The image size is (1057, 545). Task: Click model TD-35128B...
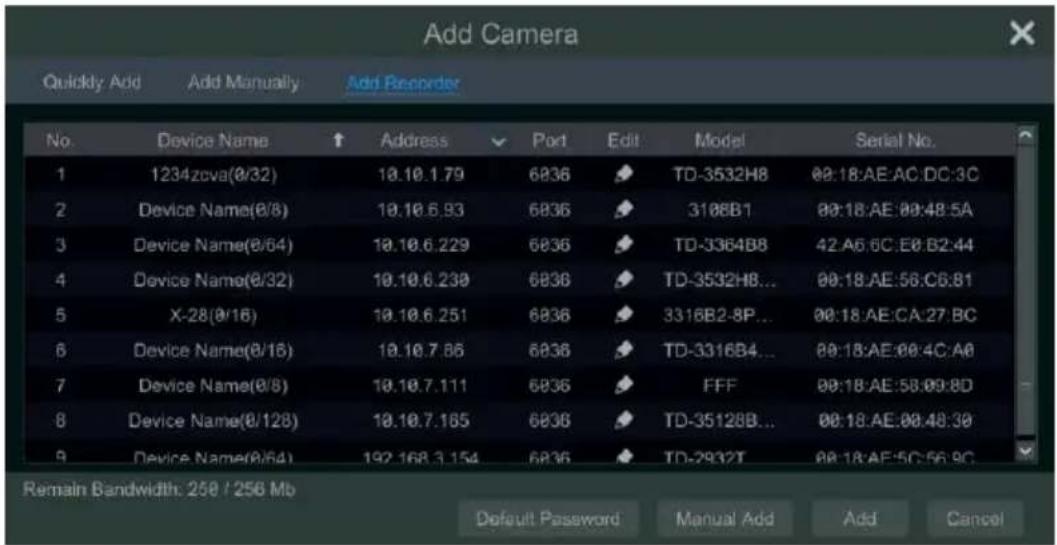(719, 421)
